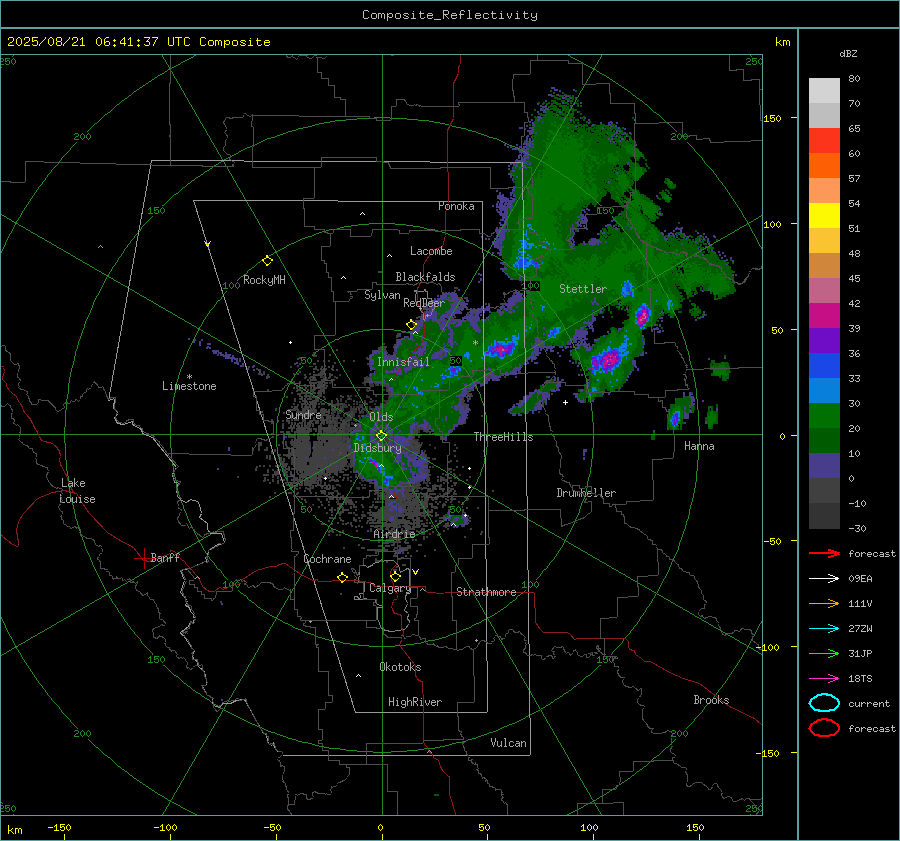Image resolution: width=900 pixels, height=841 pixels.
Task: Click the Hanna city label
Action: pyautogui.click(x=699, y=446)
